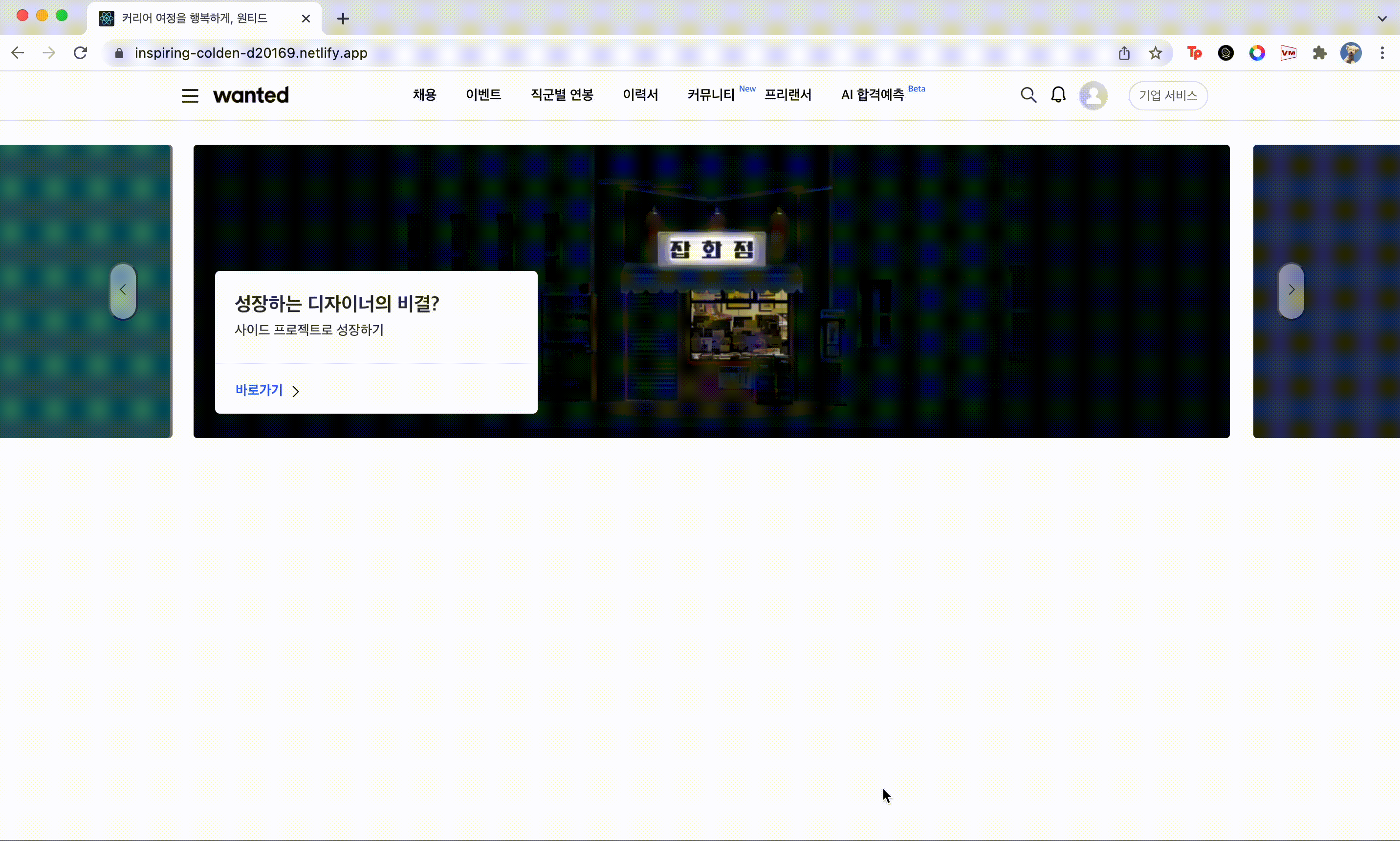
Task: Select the 커뮤니티 menu item
Action: click(x=710, y=95)
